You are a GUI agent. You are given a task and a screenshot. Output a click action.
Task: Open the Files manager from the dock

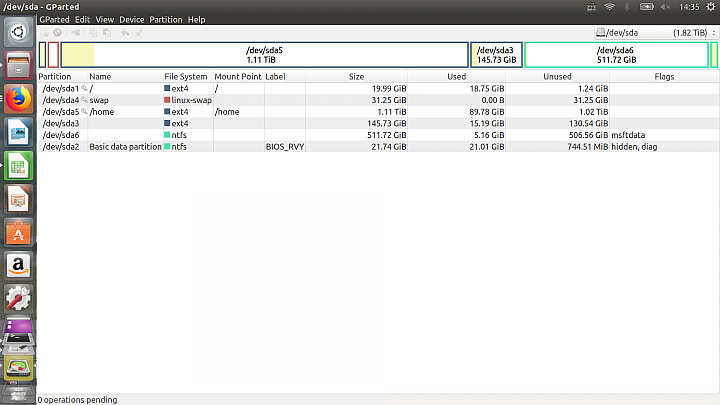tap(18, 65)
